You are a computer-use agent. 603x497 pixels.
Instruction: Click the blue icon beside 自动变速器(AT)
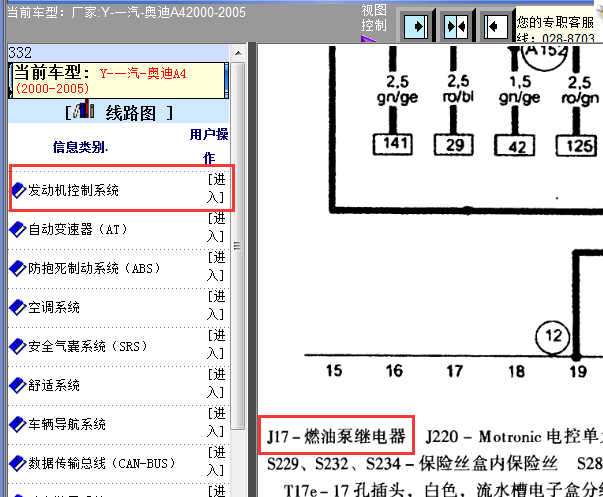17,229
